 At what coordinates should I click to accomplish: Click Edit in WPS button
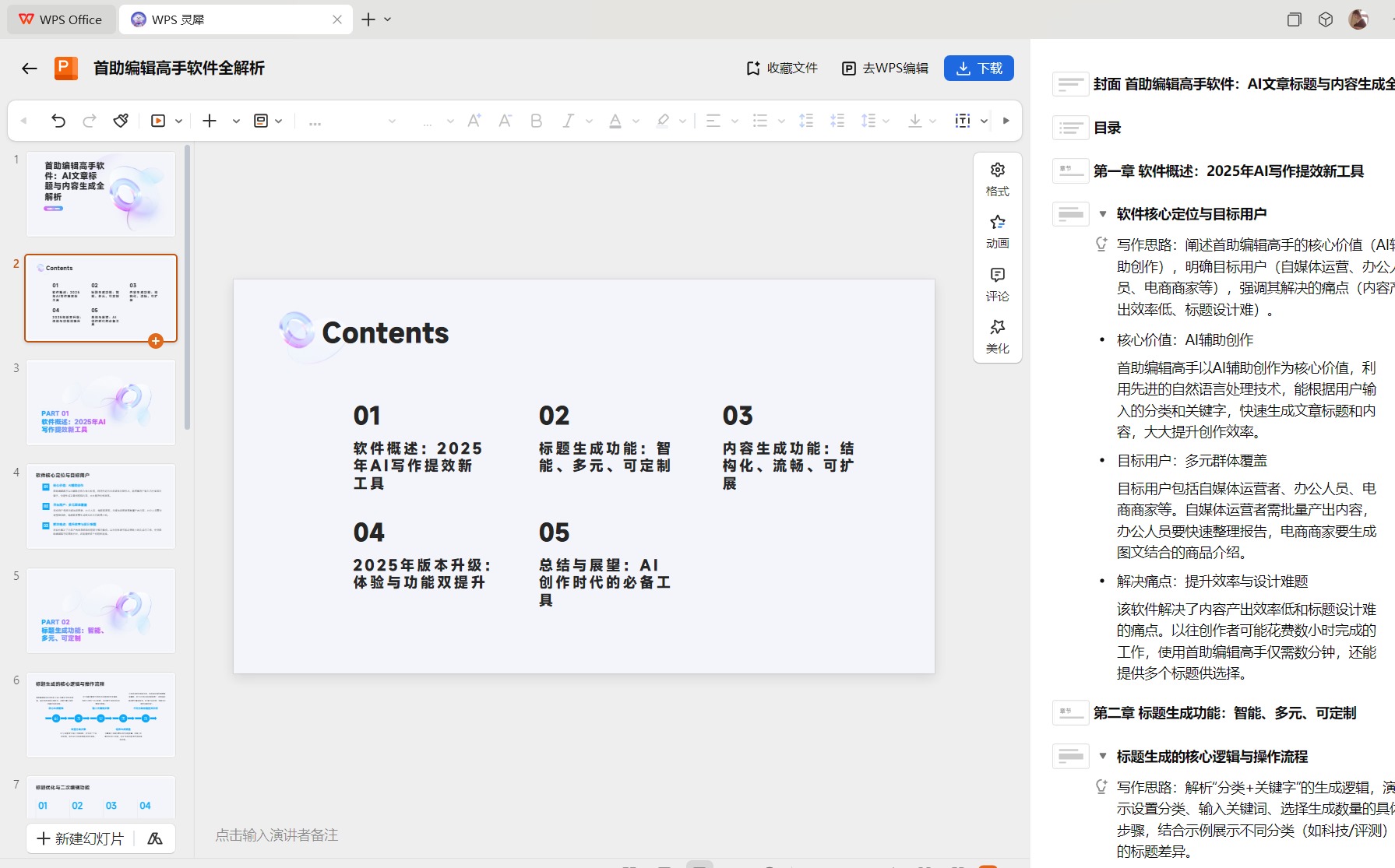pyautogui.click(x=886, y=69)
